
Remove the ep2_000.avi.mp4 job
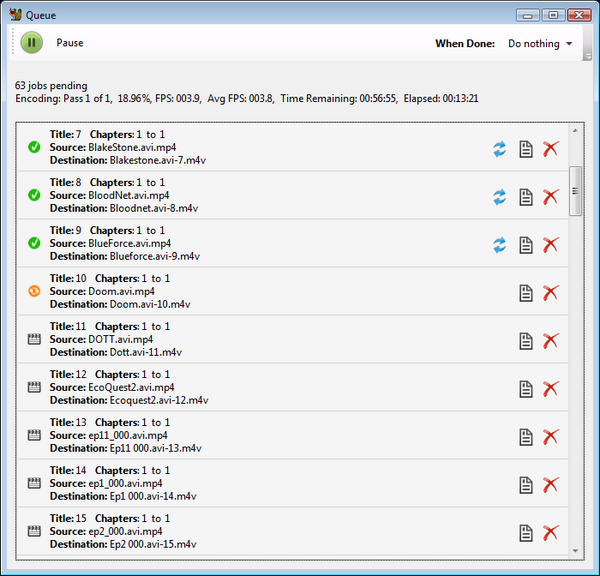[551, 533]
